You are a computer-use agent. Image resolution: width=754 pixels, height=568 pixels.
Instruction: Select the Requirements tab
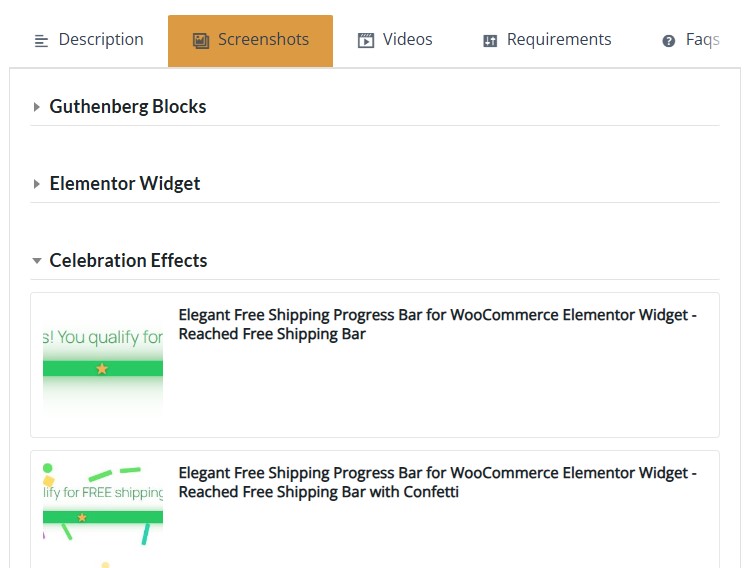pyautogui.click(x=558, y=40)
